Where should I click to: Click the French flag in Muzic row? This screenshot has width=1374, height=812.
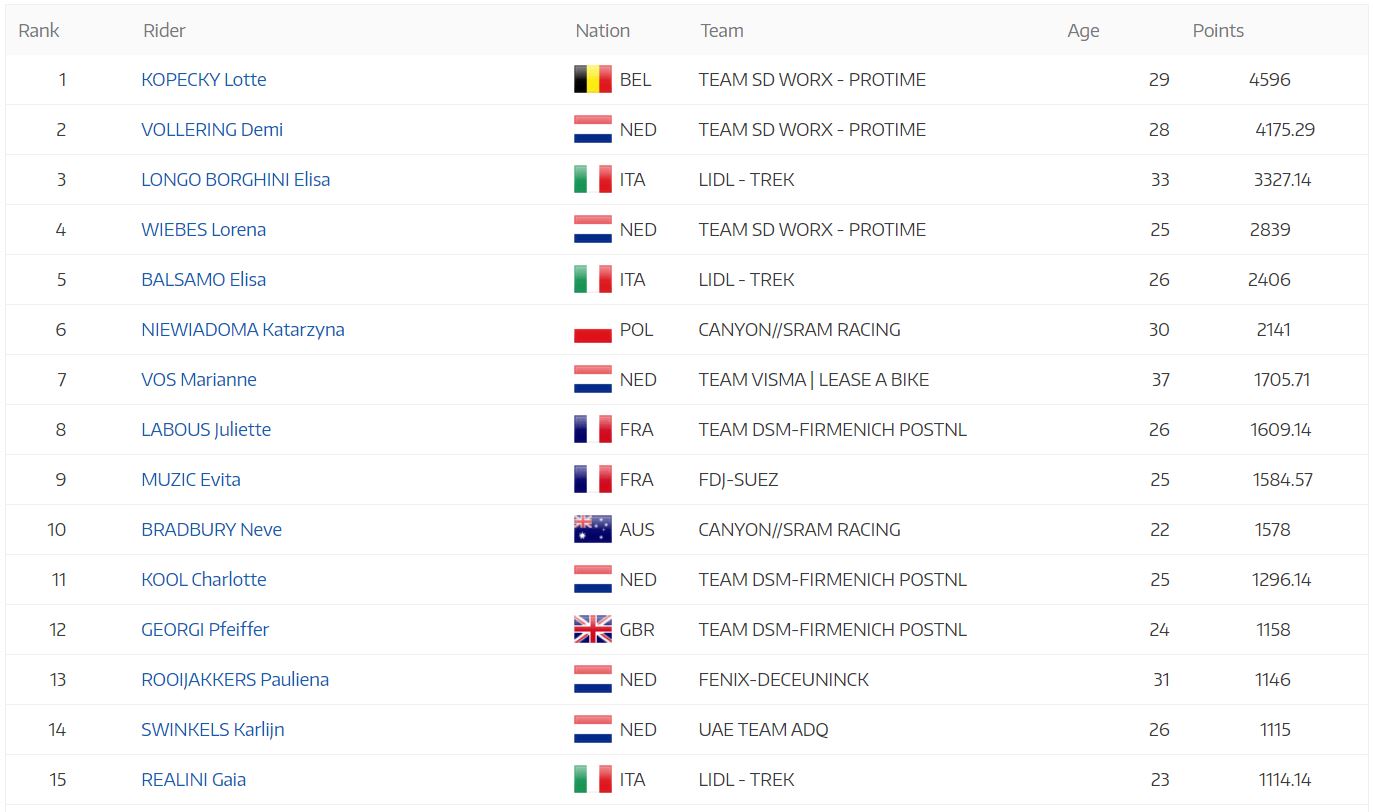pyautogui.click(x=592, y=479)
